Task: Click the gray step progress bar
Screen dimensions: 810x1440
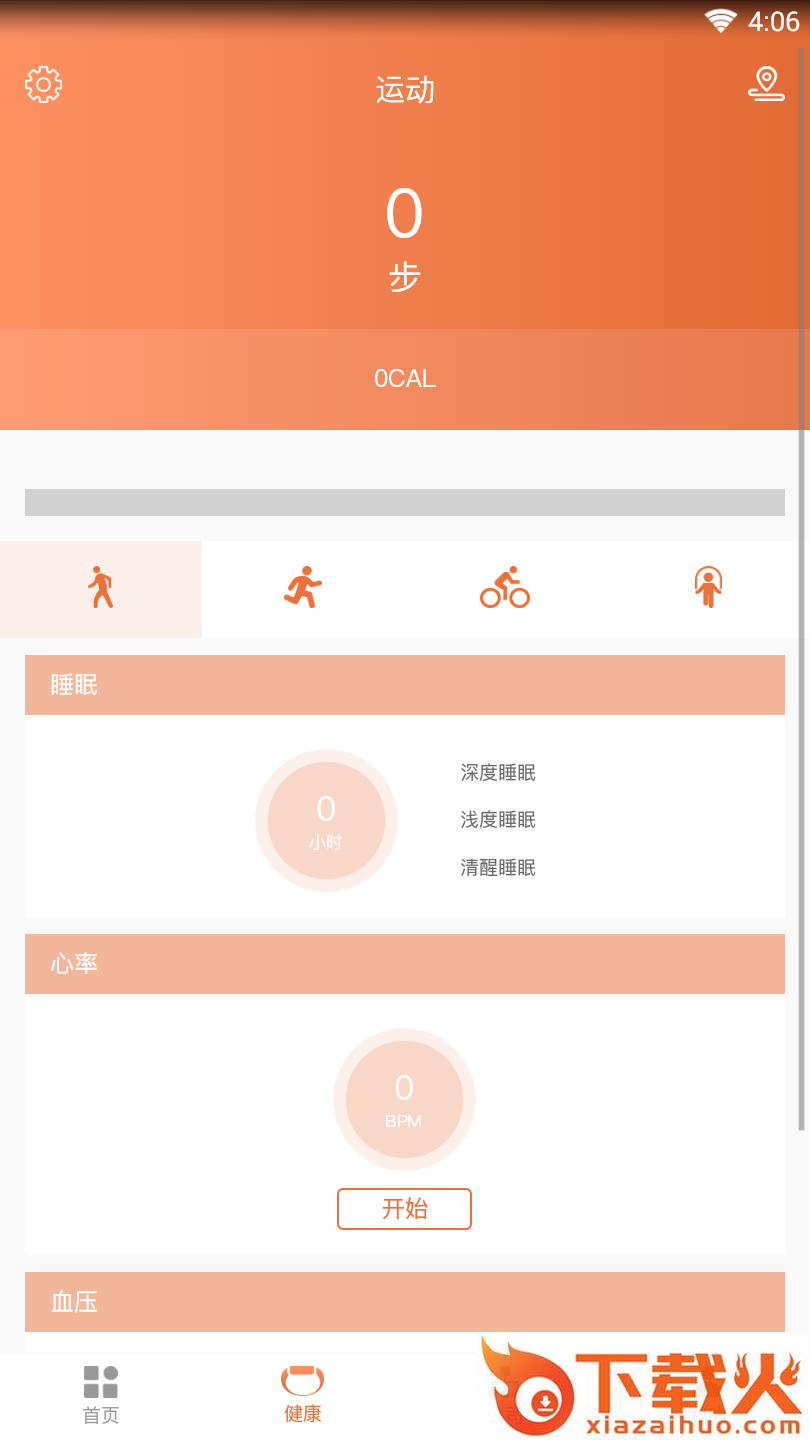Action: tap(405, 502)
